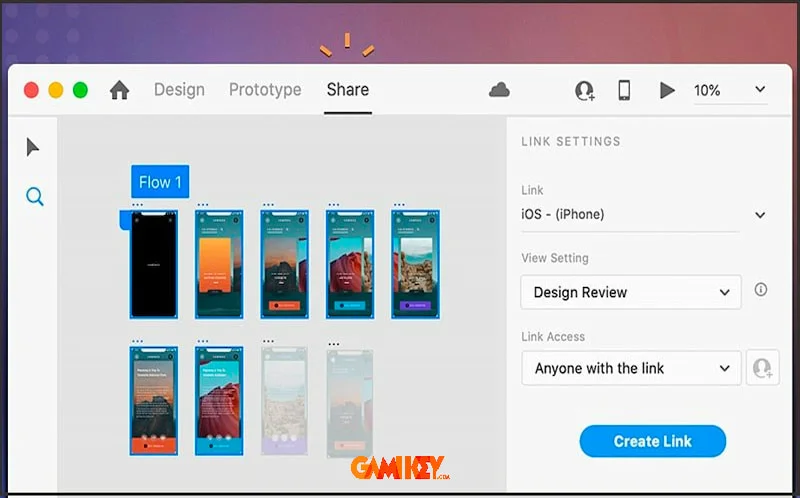This screenshot has height=498, width=800.
Task: Start the desktop preview play button
Action: tap(667, 90)
